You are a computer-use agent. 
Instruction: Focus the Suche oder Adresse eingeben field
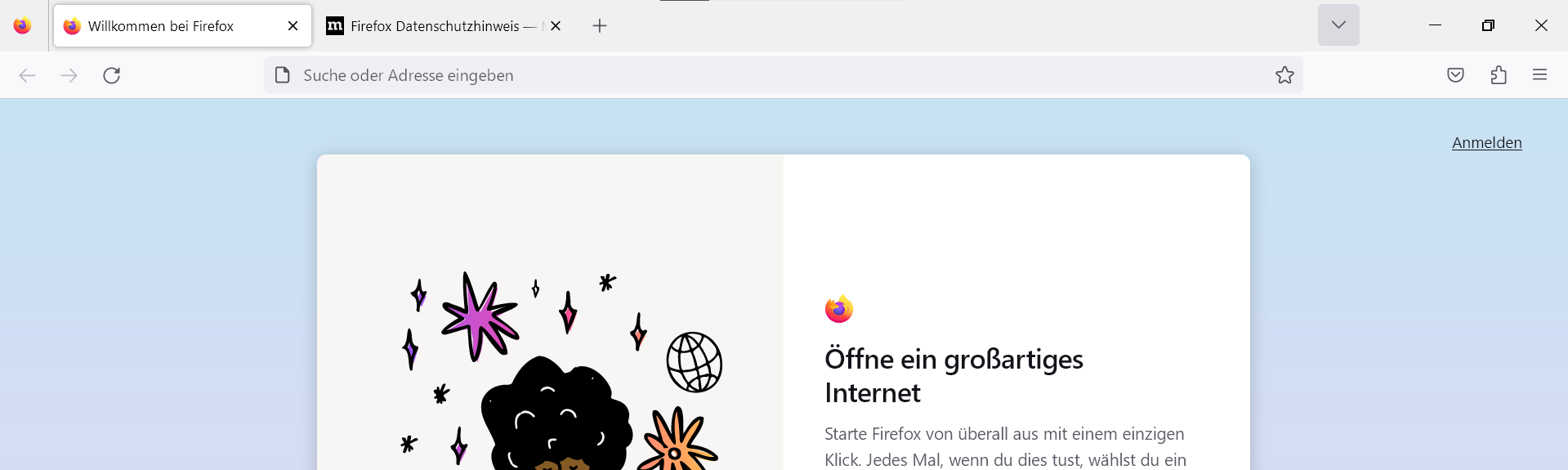(x=783, y=75)
